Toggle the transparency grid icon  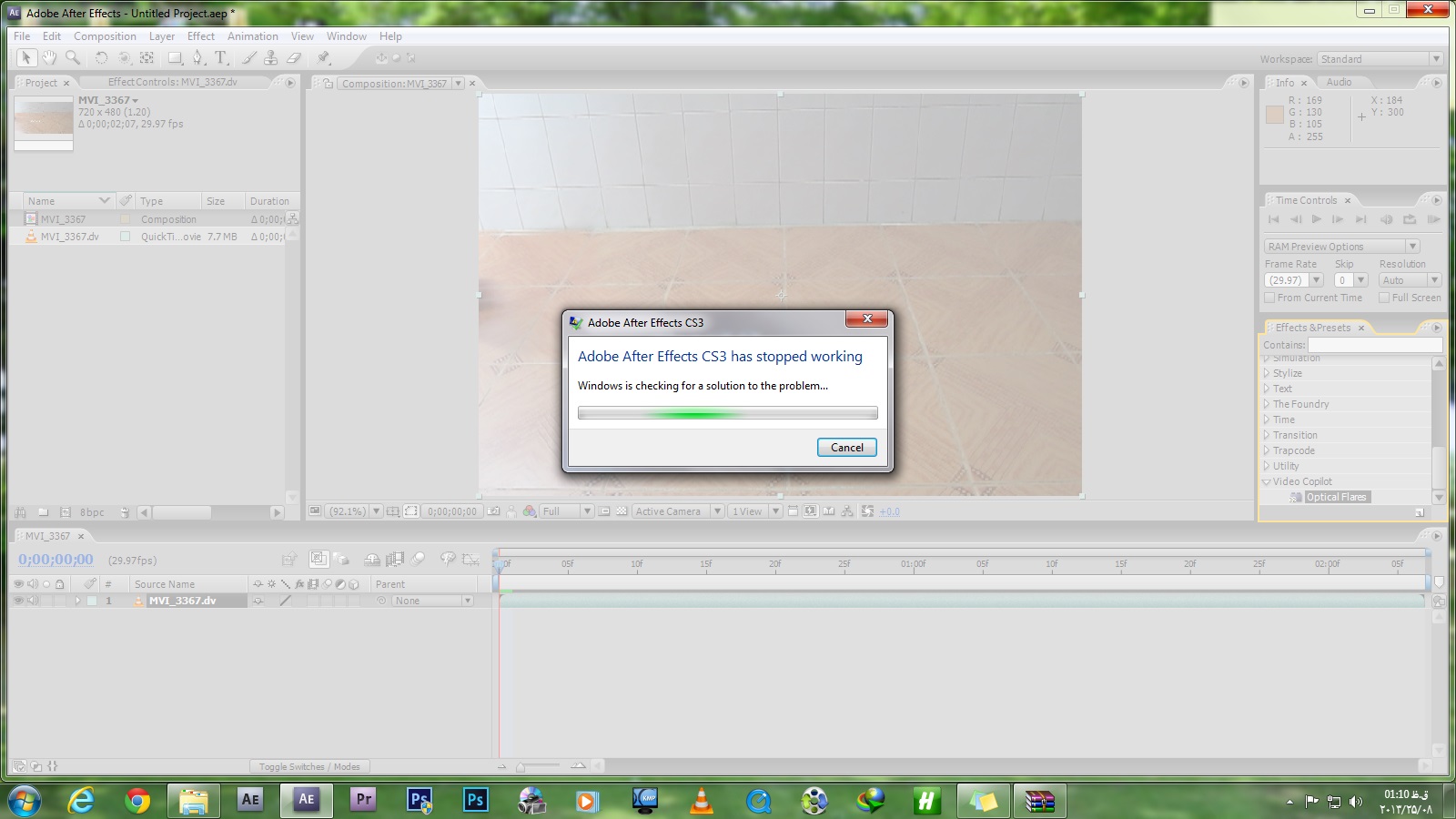click(x=622, y=511)
